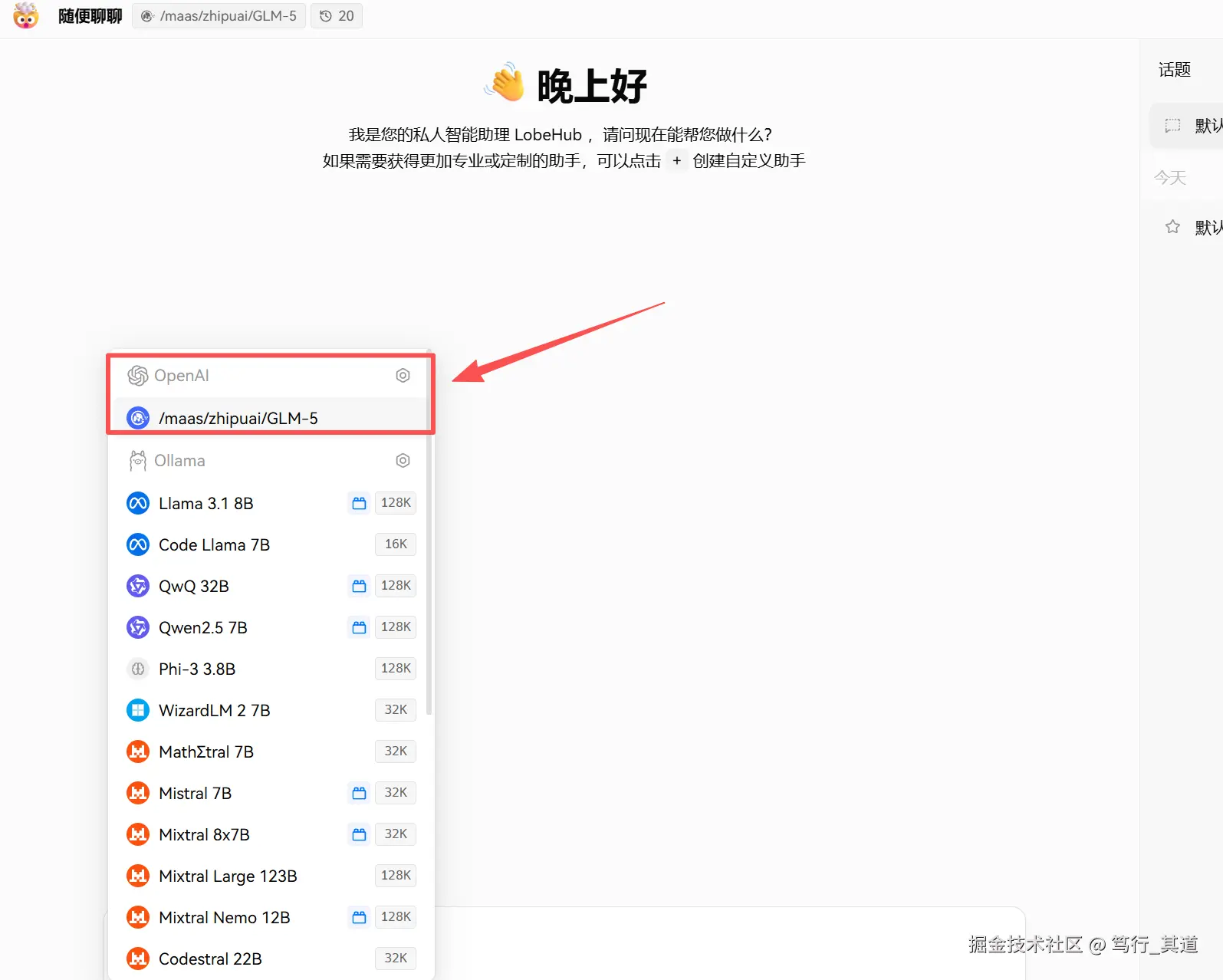Click the Qwen icon beside QwQ 32B
1223x980 pixels.
(138, 586)
